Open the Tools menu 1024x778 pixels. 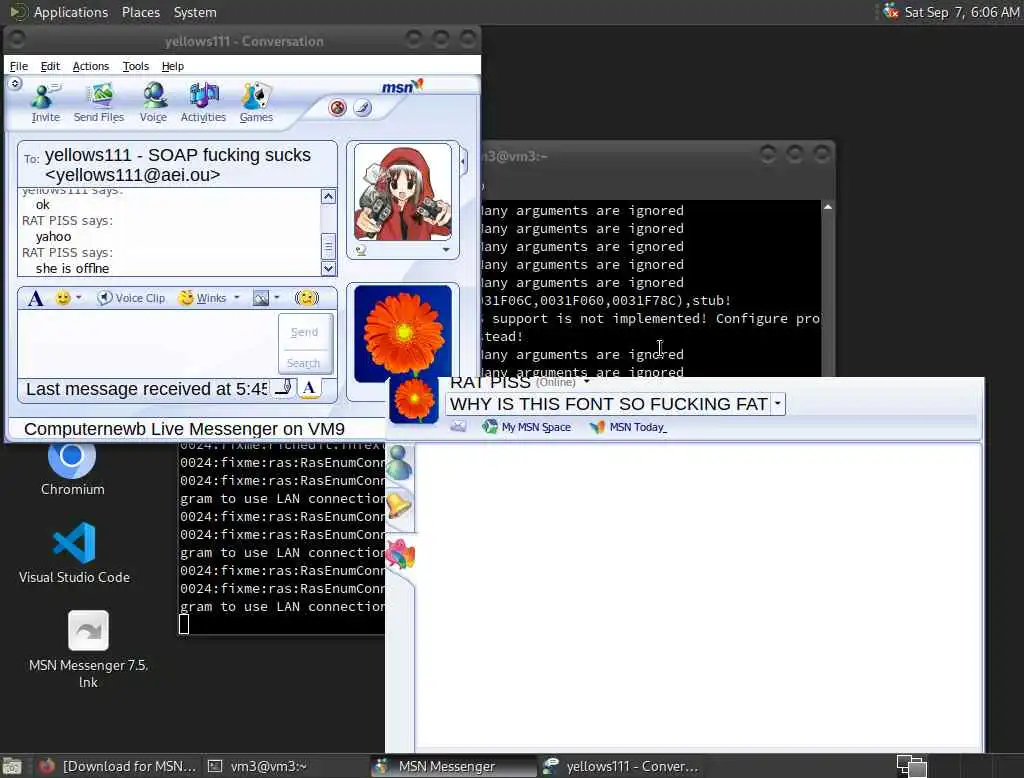click(135, 66)
